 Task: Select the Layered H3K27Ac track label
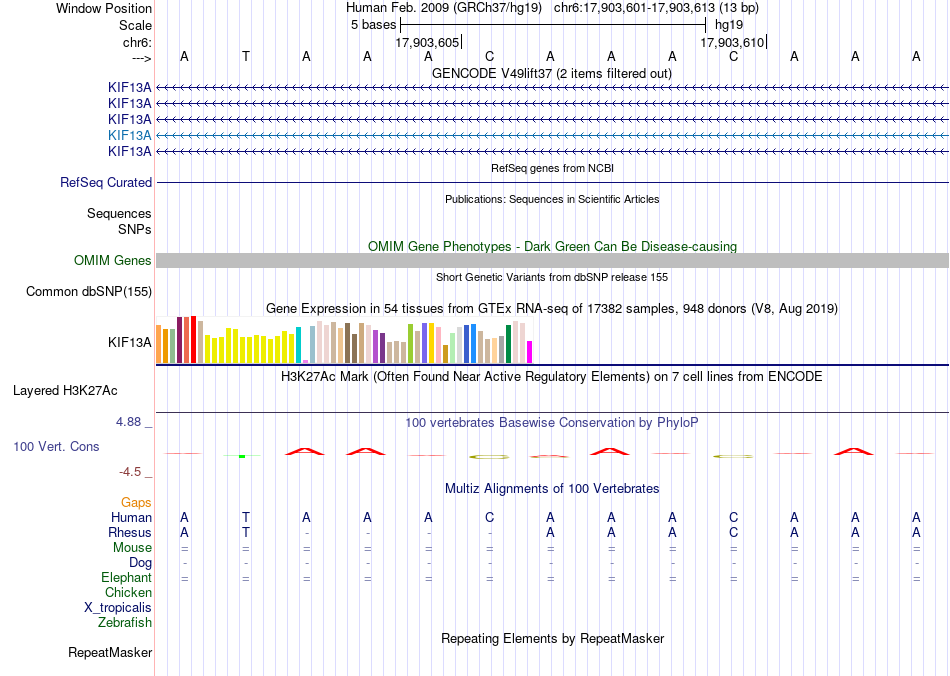click(65, 391)
